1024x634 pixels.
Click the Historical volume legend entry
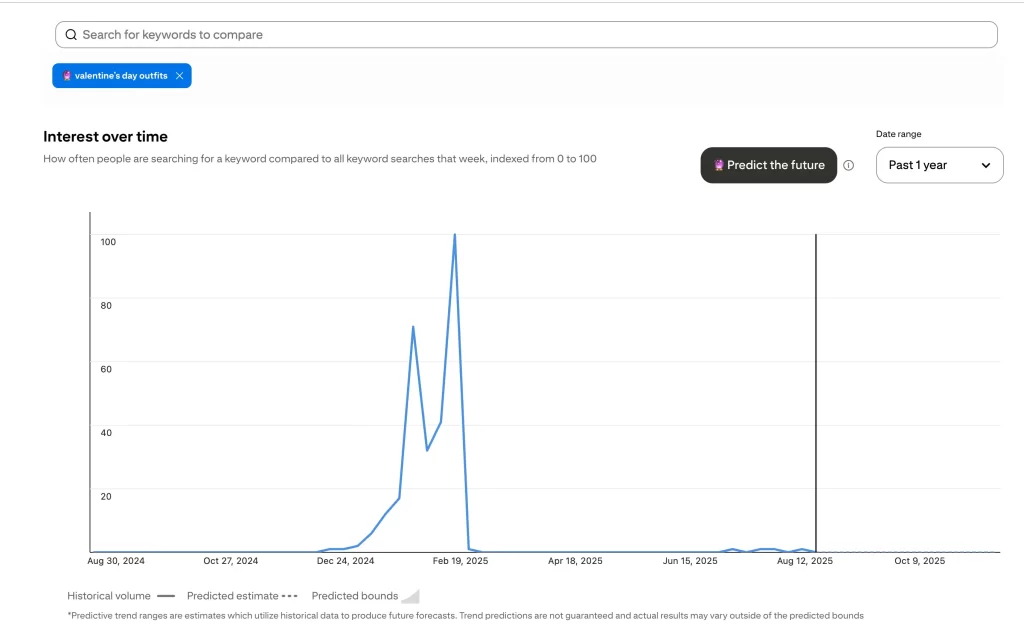pos(121,595)
